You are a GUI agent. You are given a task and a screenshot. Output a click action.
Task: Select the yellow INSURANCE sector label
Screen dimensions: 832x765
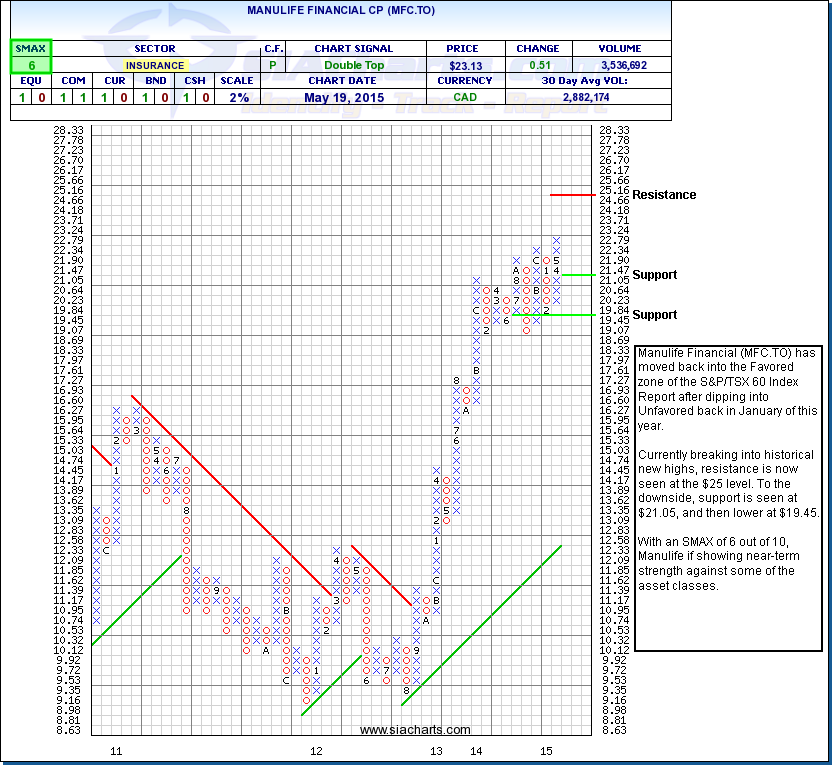coord(155,65)
